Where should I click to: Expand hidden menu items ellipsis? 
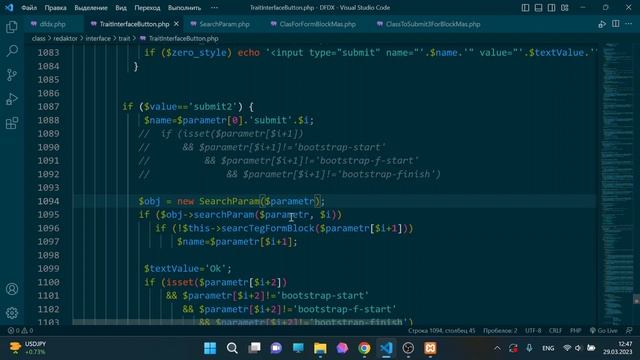pos(214,7)
